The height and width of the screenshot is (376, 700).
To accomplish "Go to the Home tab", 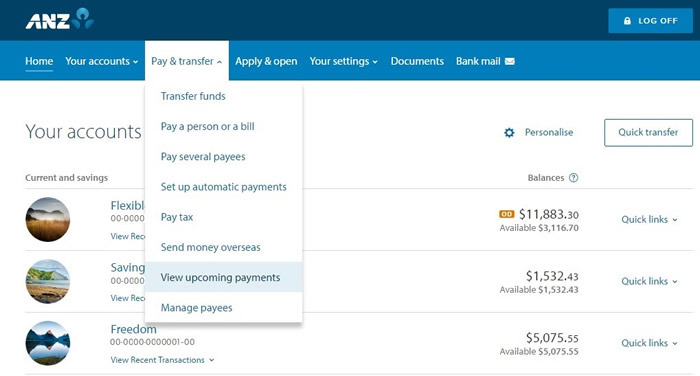I will tap(39, 61).
